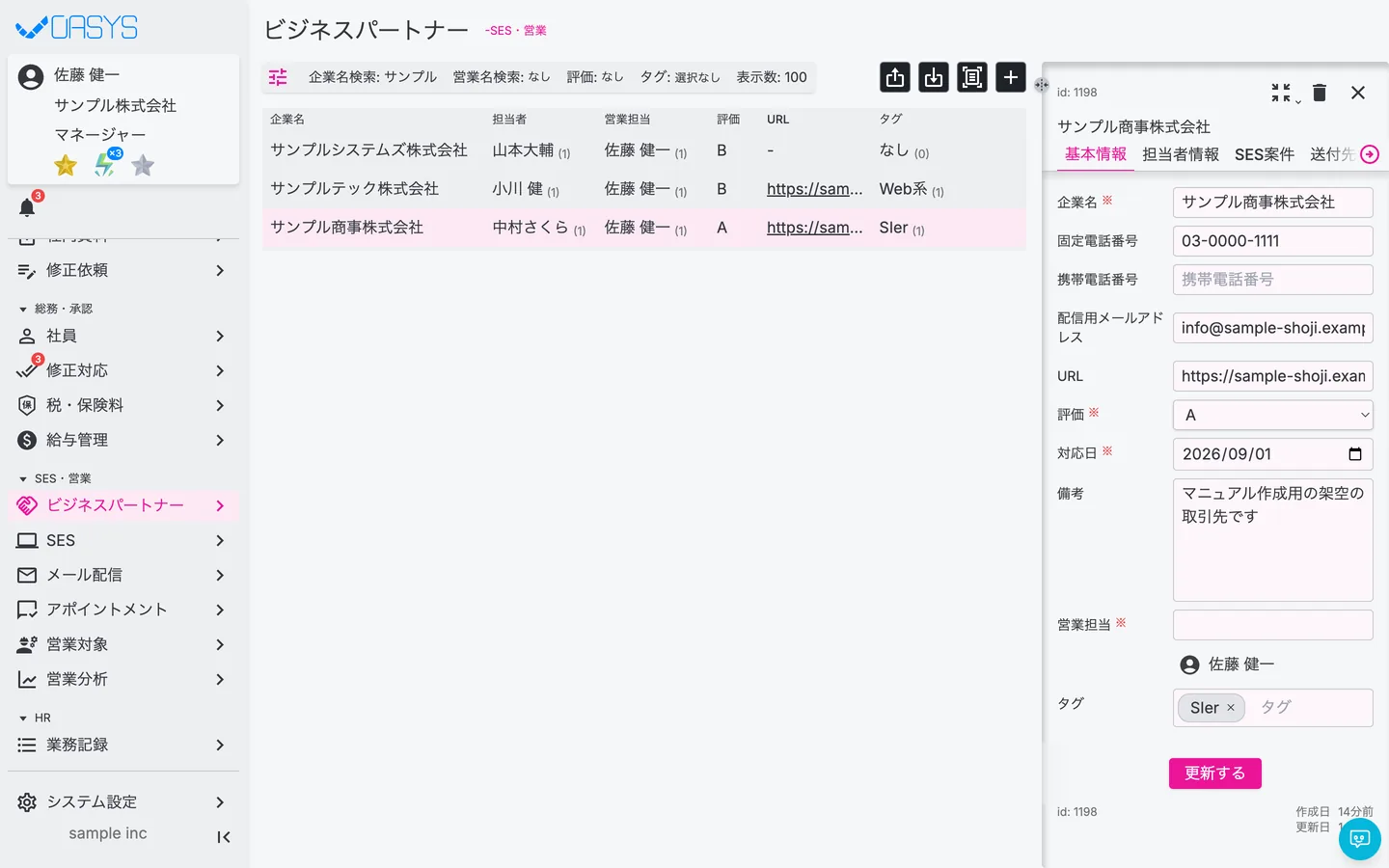This screenshot has width=1389, height=868.
Task: Open 社員 in the sidebar
Action: pyautogui.click(x=123, y=336)
